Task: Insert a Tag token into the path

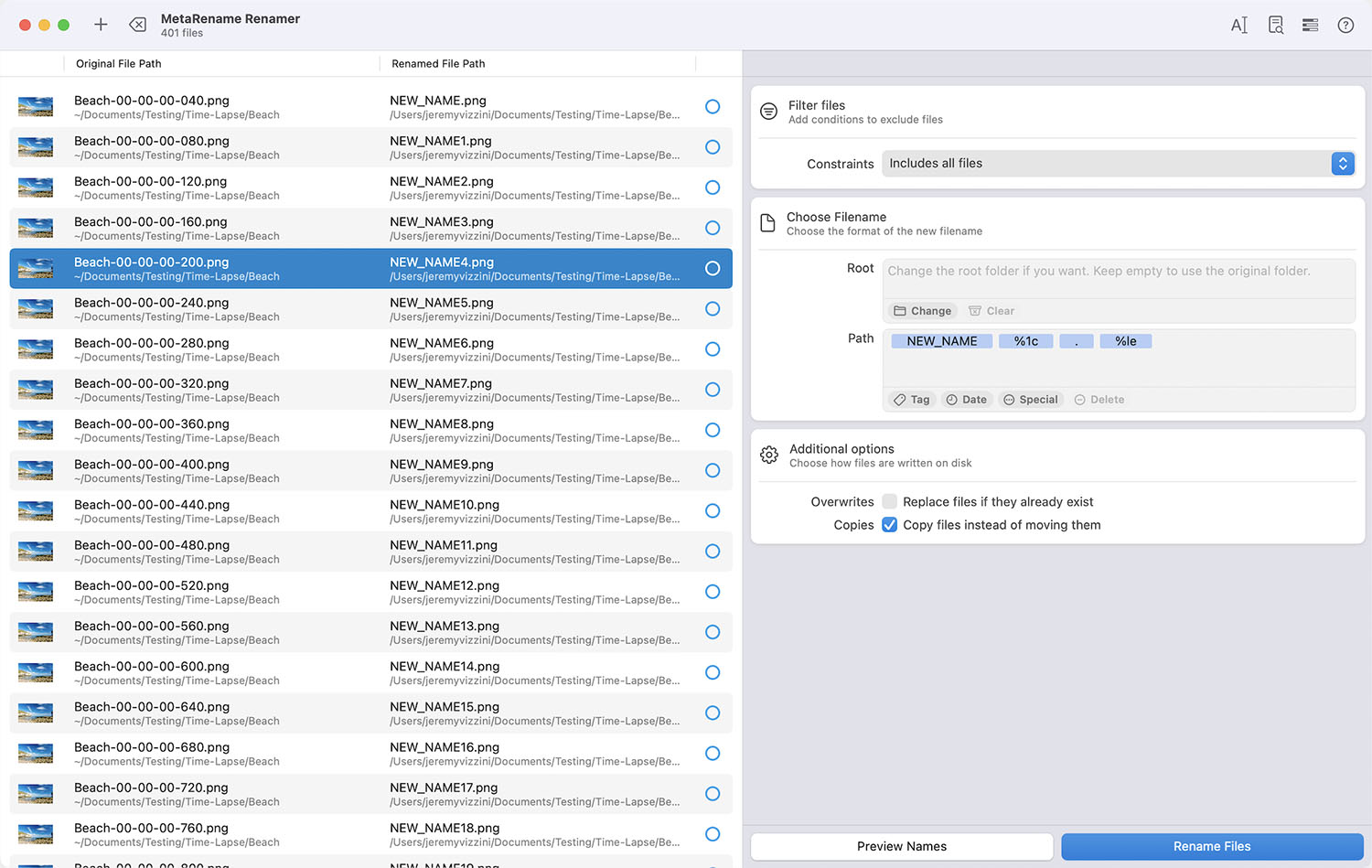Action: pos(911,399)
